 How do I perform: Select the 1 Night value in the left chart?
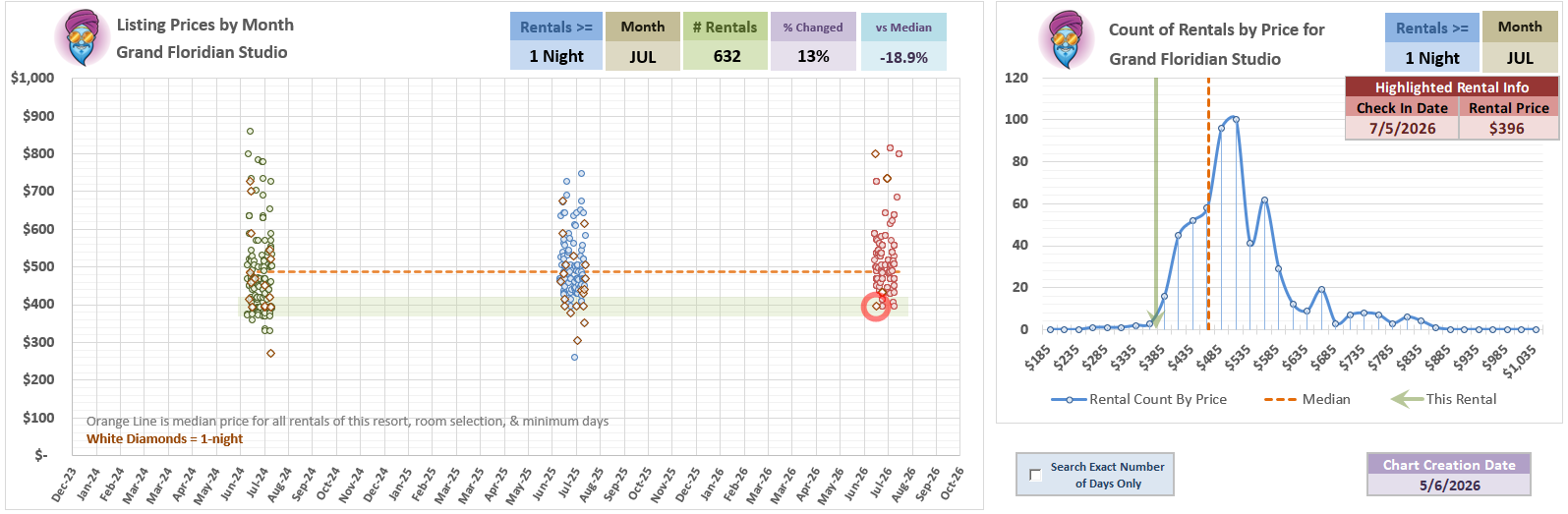(556, 56)
